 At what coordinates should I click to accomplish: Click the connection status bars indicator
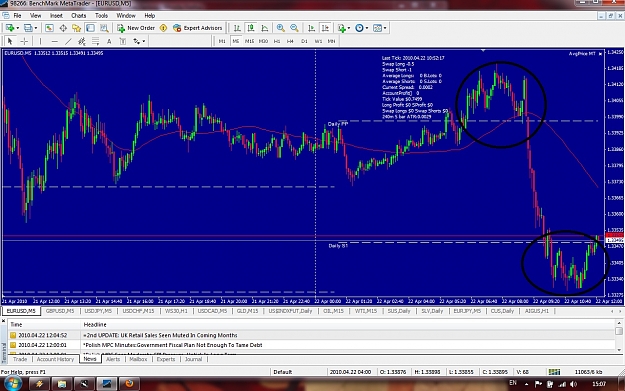[x=554, y=372]
